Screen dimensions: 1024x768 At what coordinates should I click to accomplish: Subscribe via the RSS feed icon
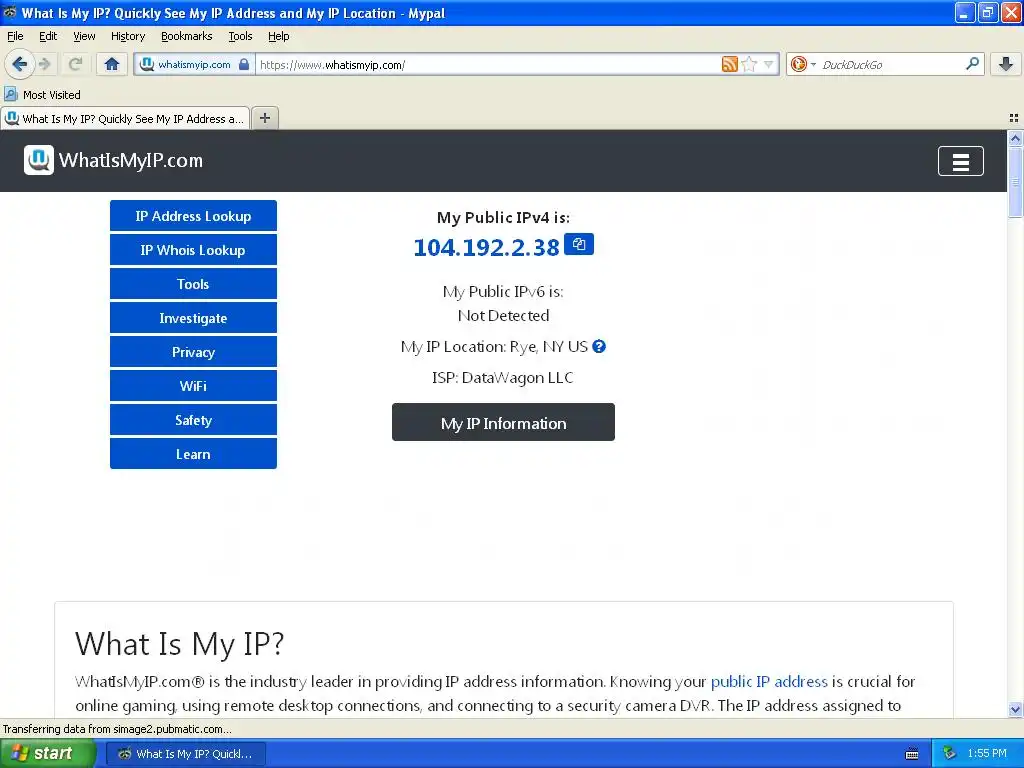(729, 64)
